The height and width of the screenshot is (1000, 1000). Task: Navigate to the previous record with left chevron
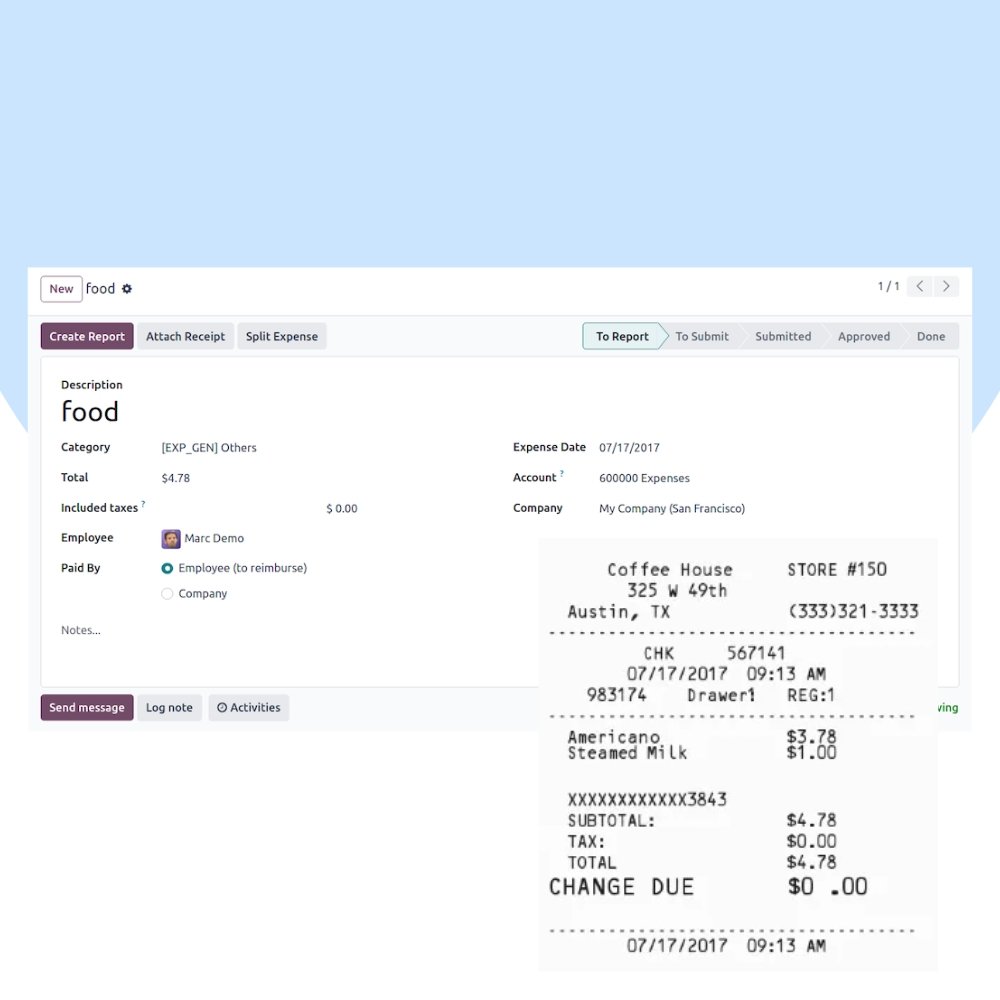click(x=919, y=286)
